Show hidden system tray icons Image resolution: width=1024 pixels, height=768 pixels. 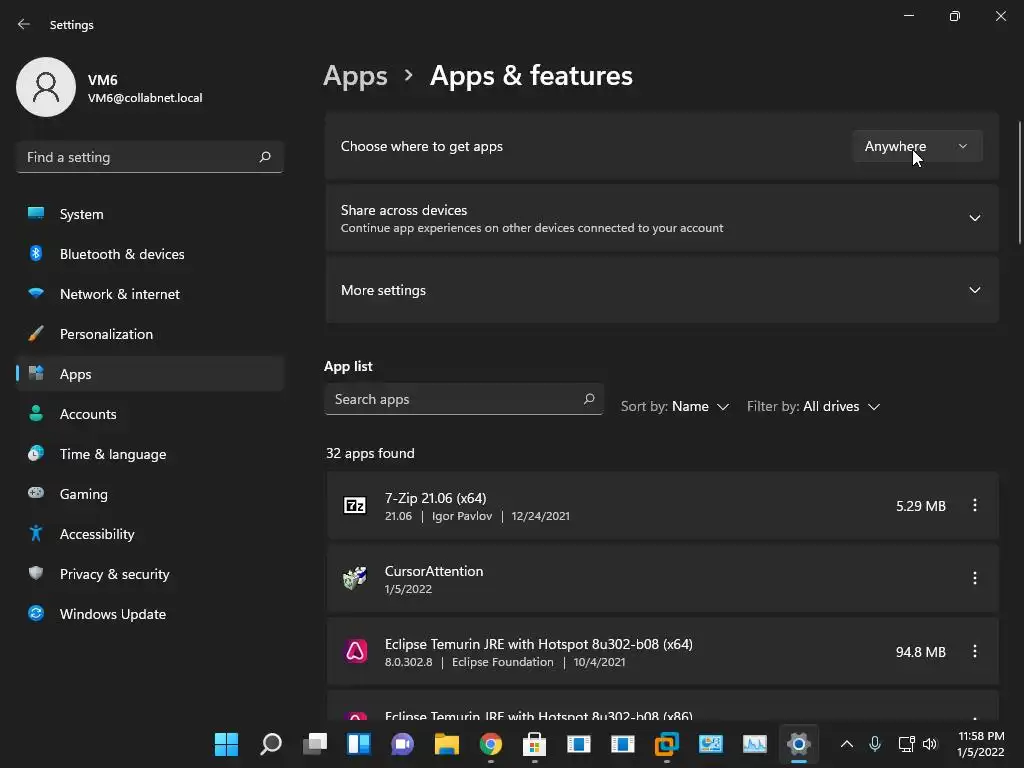point(846,744)
